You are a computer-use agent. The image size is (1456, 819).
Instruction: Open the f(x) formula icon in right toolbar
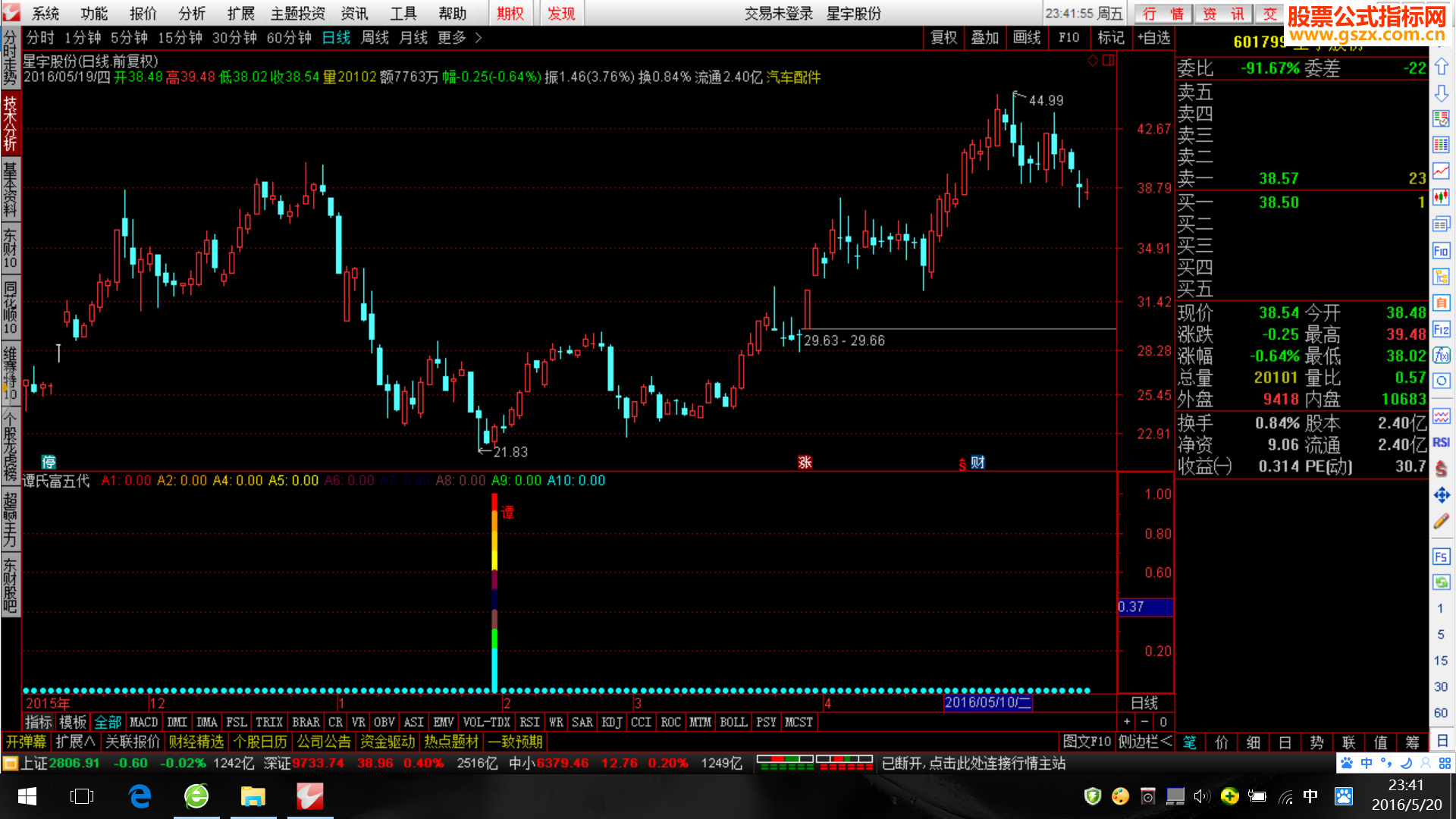1441,355
